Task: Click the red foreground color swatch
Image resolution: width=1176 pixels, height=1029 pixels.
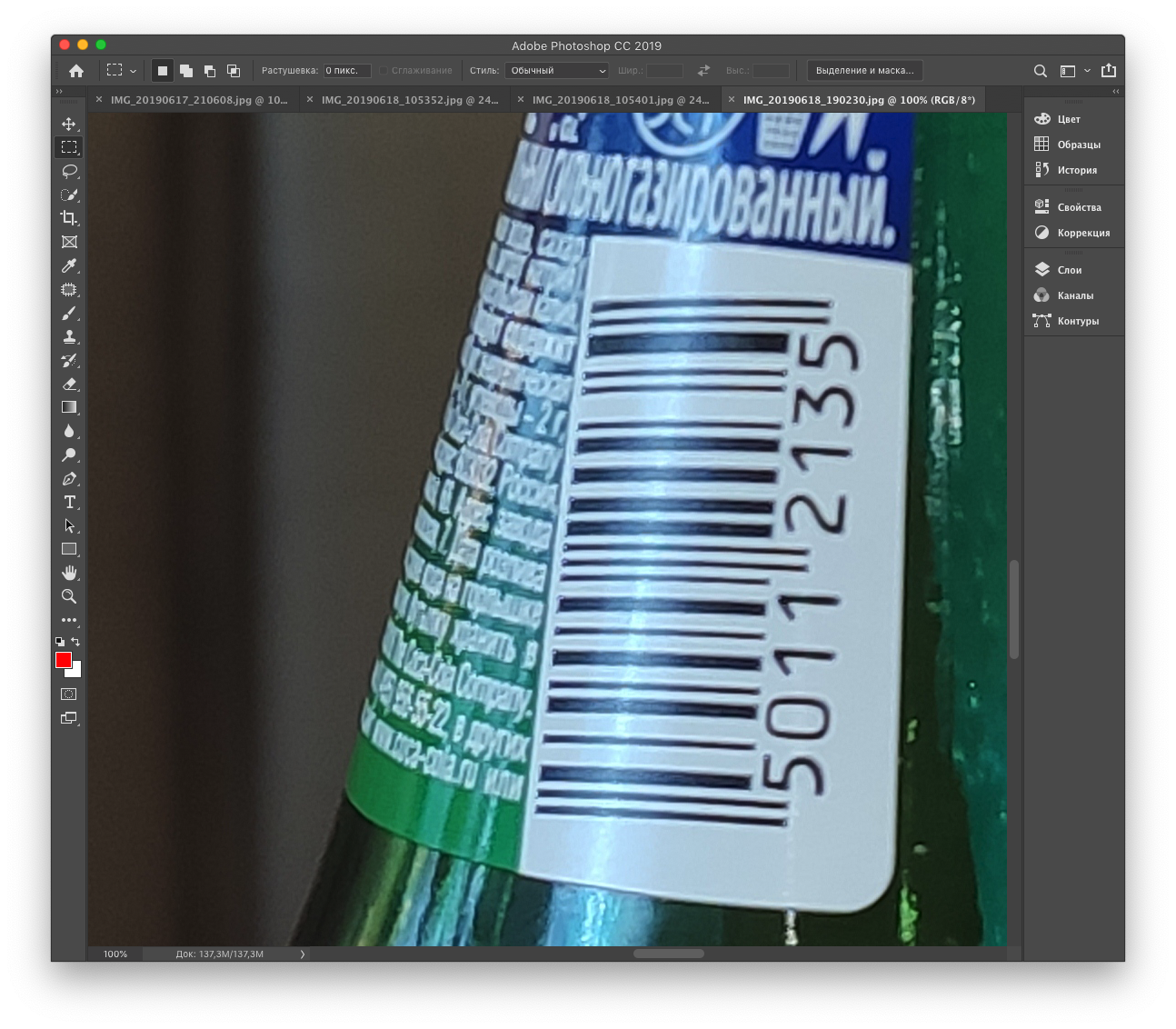Action: [63, 660]
